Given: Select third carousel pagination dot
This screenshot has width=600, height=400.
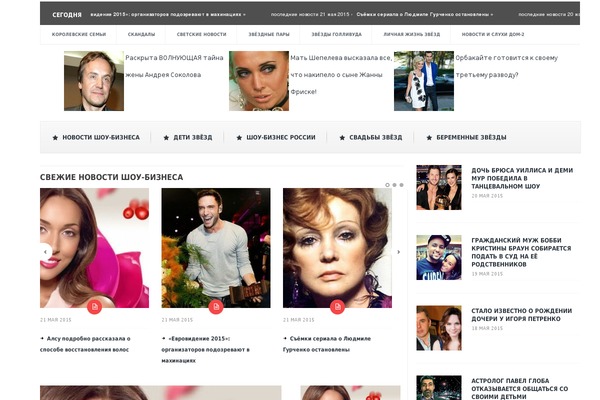Looking at the screenshot, I should pyautogui.click(x=401, y=185).
